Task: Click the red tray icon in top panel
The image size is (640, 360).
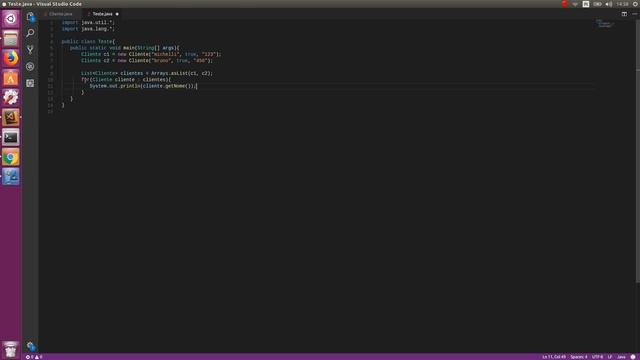Action: [564, 4]
